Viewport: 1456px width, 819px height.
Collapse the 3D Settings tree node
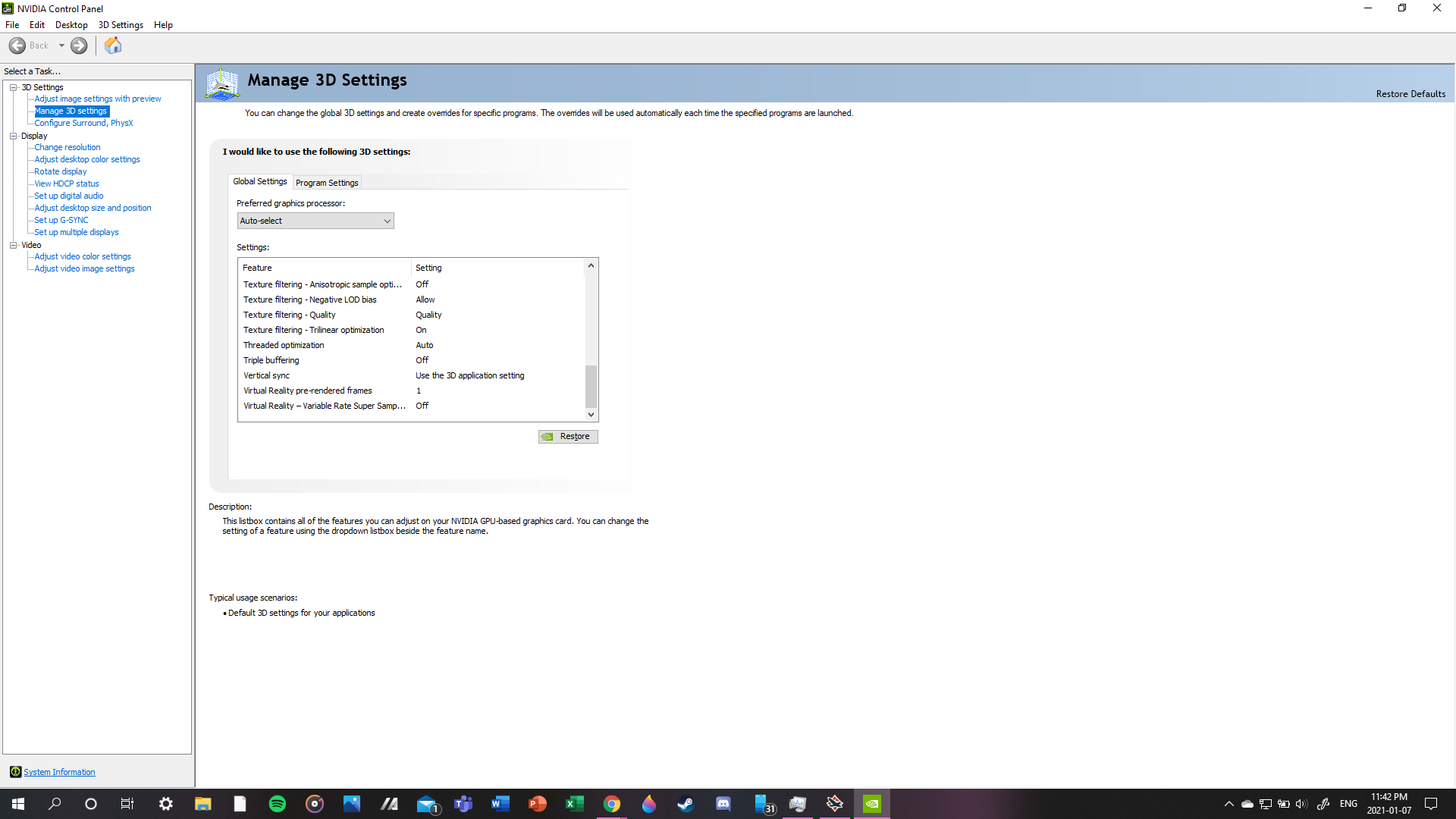13,87
